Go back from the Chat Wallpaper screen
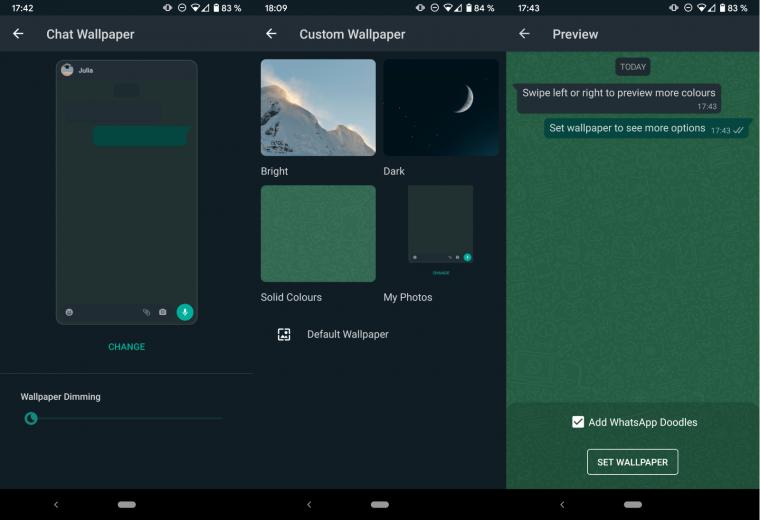Image resolution: width=760 pixels, height=520 pixels. point(18,33)
